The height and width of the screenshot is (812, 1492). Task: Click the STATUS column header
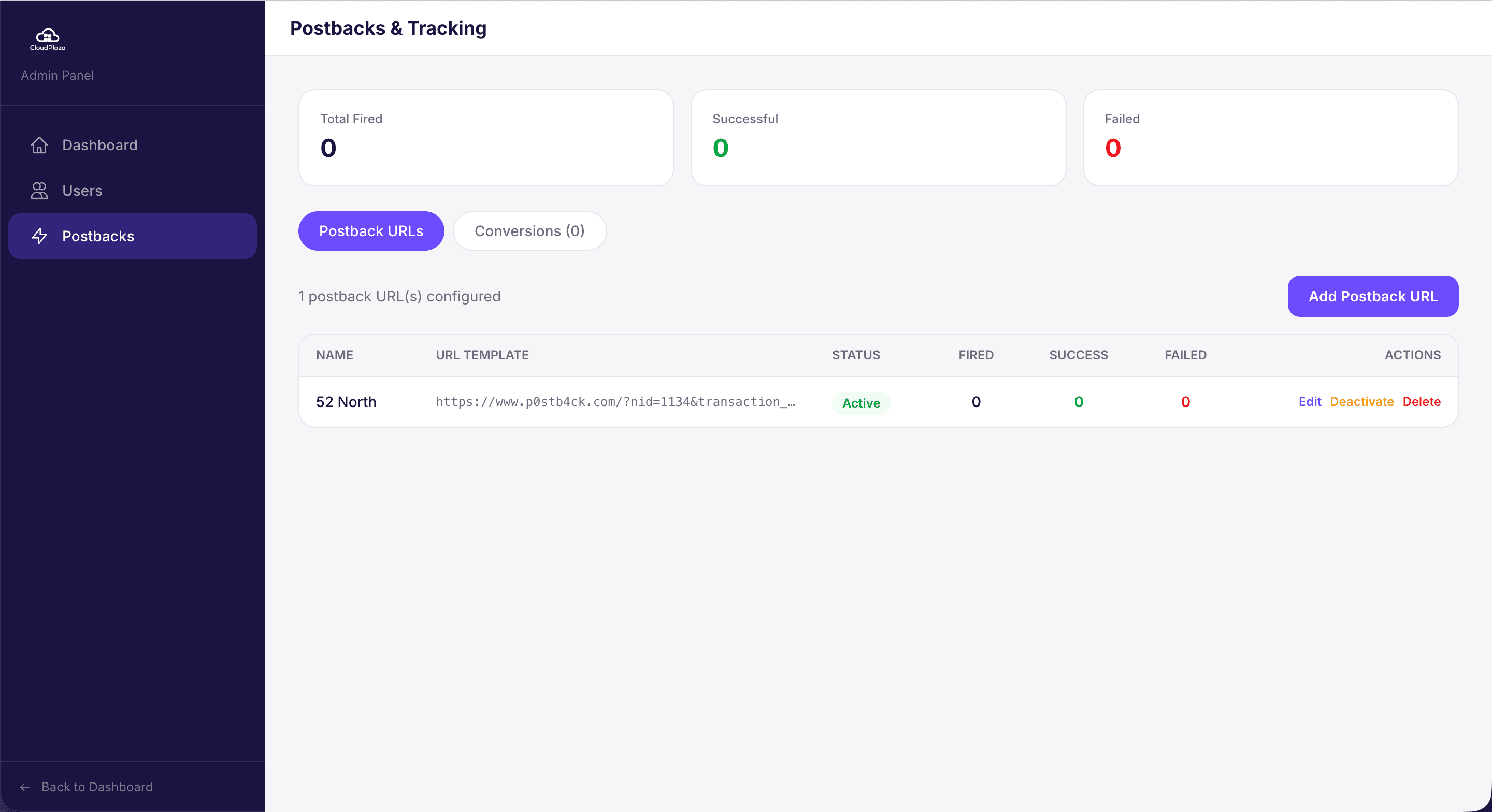[855, 355]
